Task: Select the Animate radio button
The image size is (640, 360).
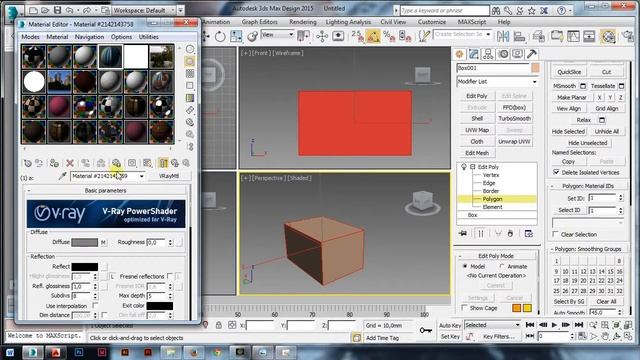Action: tap(502, 266)
